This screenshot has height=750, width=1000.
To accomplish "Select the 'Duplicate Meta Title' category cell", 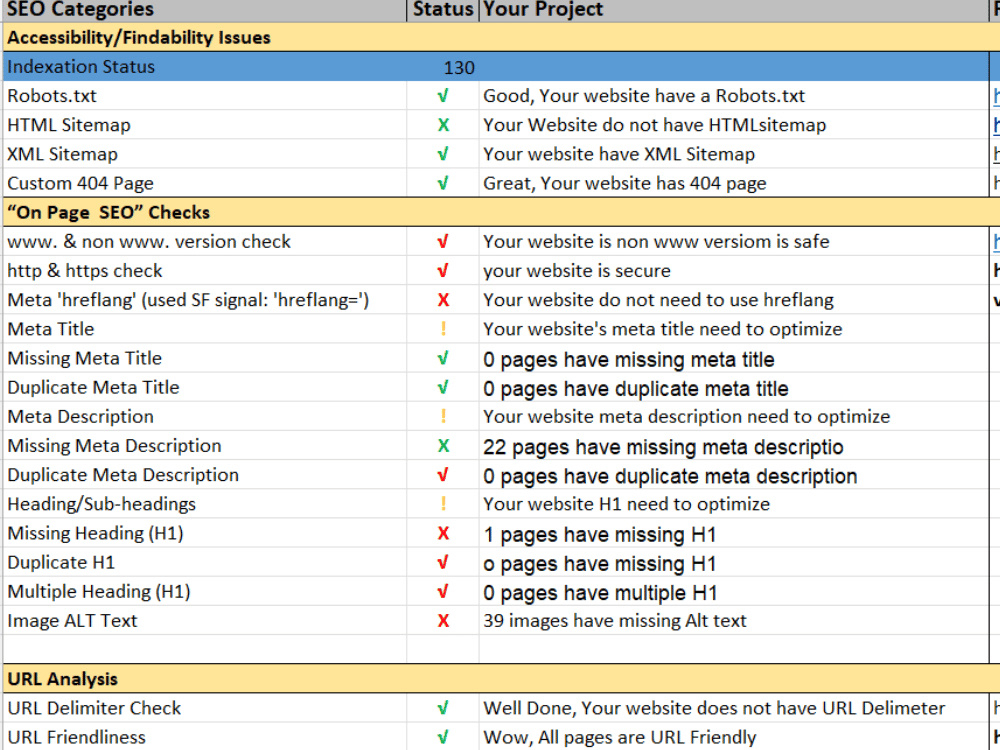I will [x=205, y=388].
